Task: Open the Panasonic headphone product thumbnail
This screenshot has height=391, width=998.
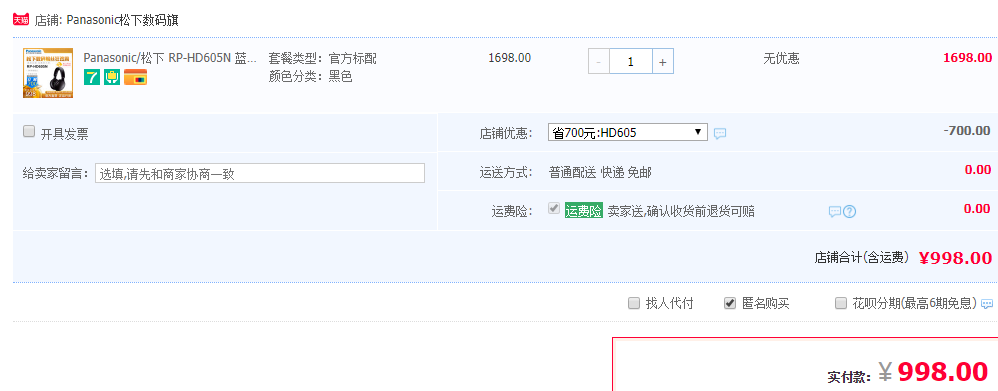Action: point(48,73)
